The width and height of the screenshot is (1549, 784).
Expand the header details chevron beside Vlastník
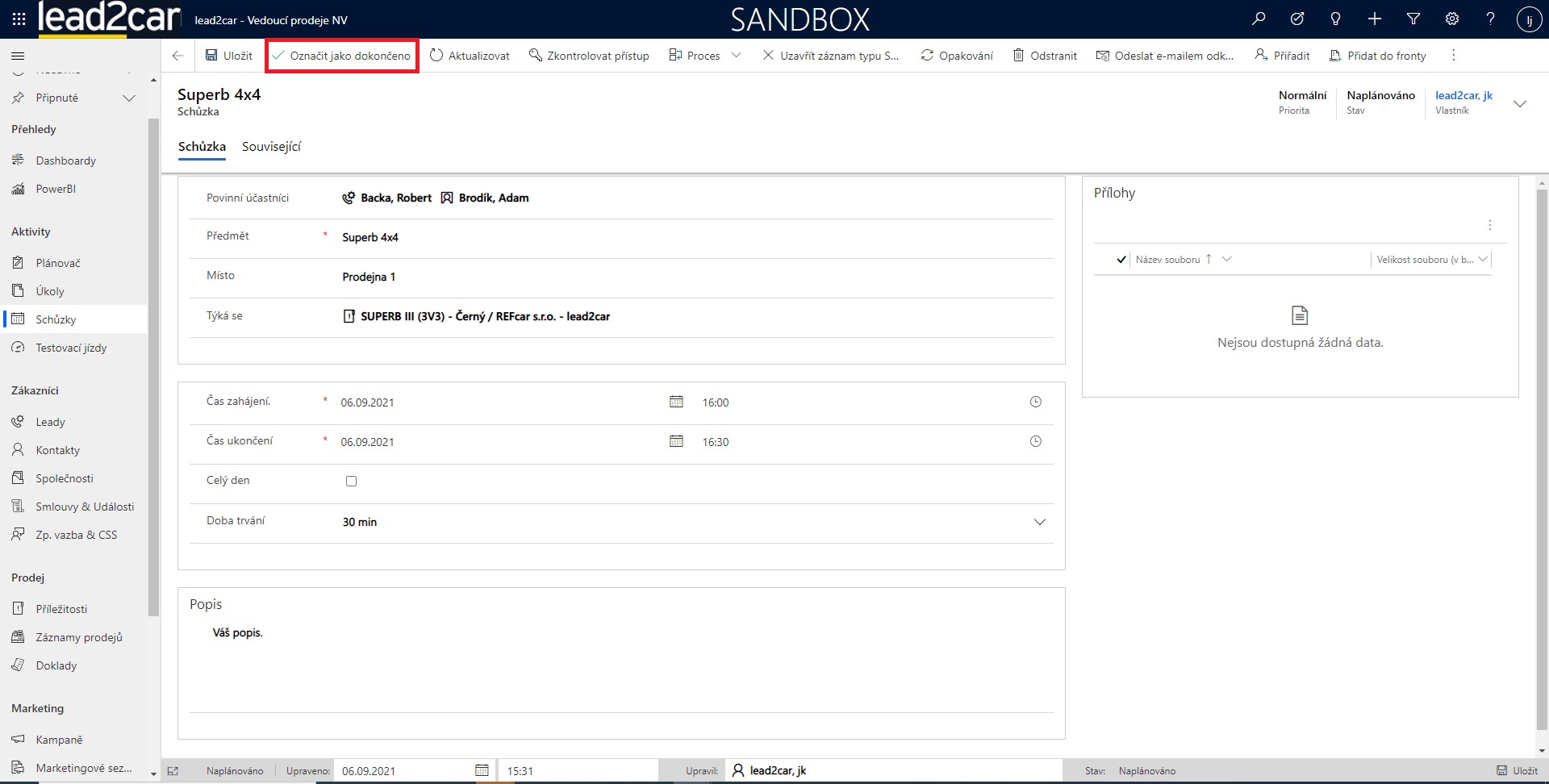[1520, 104]
